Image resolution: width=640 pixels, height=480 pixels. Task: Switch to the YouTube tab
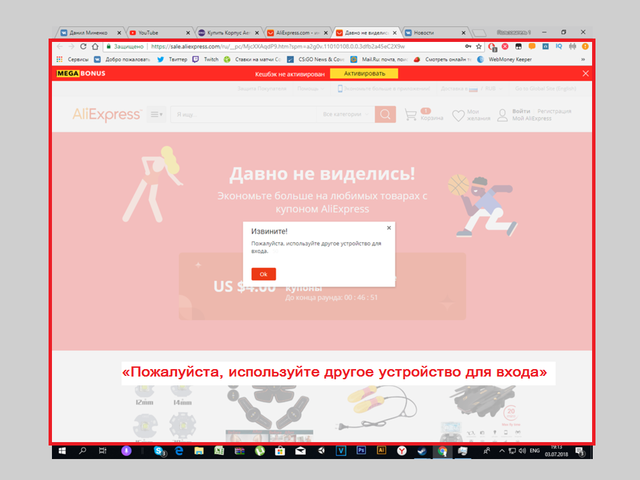[x=160, y=33]
